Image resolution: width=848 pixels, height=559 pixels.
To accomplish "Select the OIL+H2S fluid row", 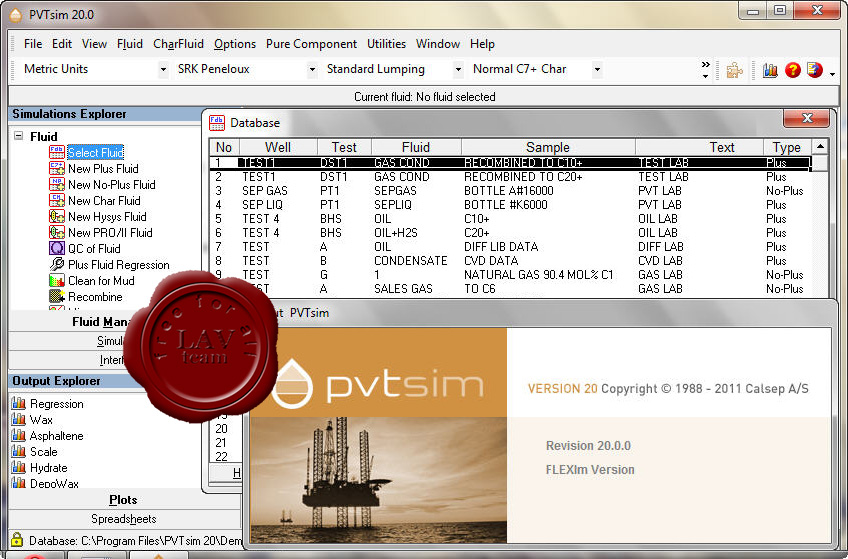I will coord(510,233).
